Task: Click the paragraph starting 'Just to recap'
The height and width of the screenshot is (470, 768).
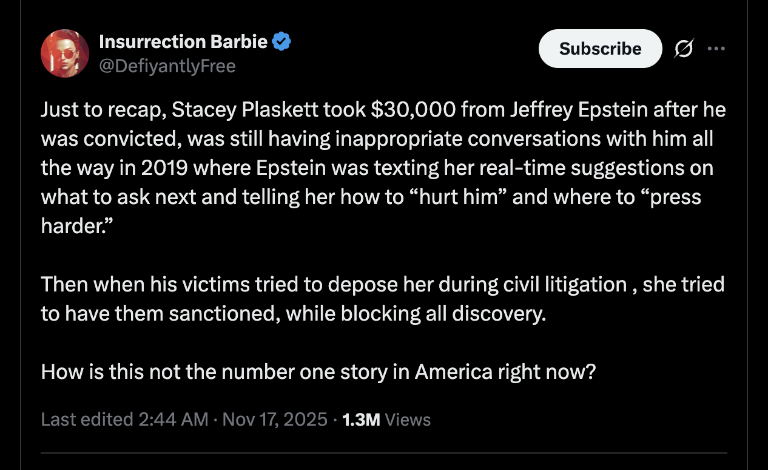Action: pyautogui.click(x=372, y=164)
